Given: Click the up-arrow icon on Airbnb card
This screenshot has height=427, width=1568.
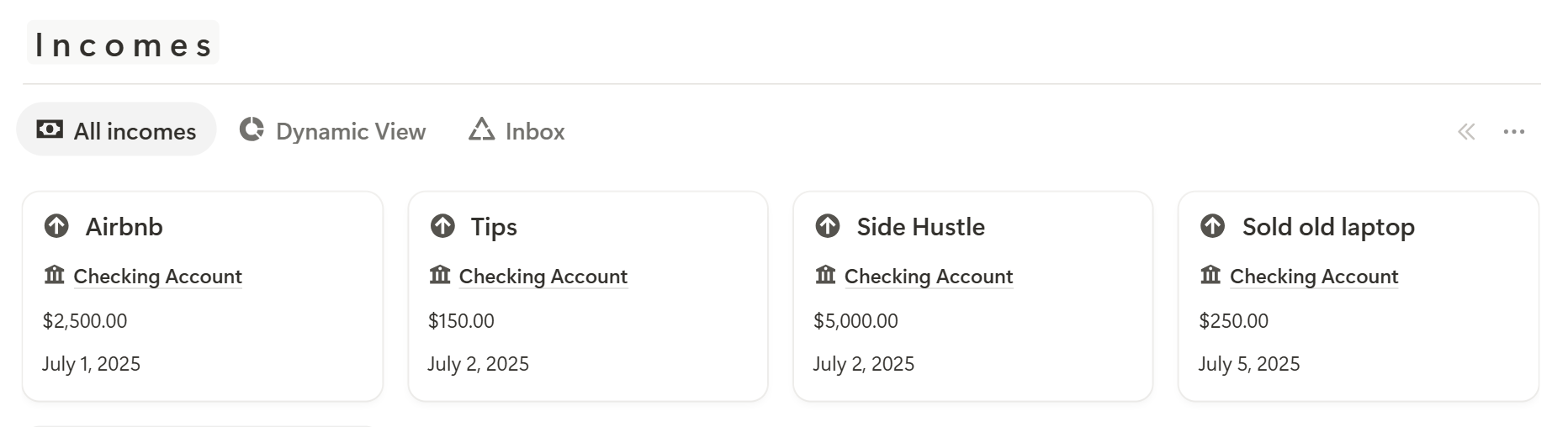Looking at the screenshot, I should click(56, 226).
